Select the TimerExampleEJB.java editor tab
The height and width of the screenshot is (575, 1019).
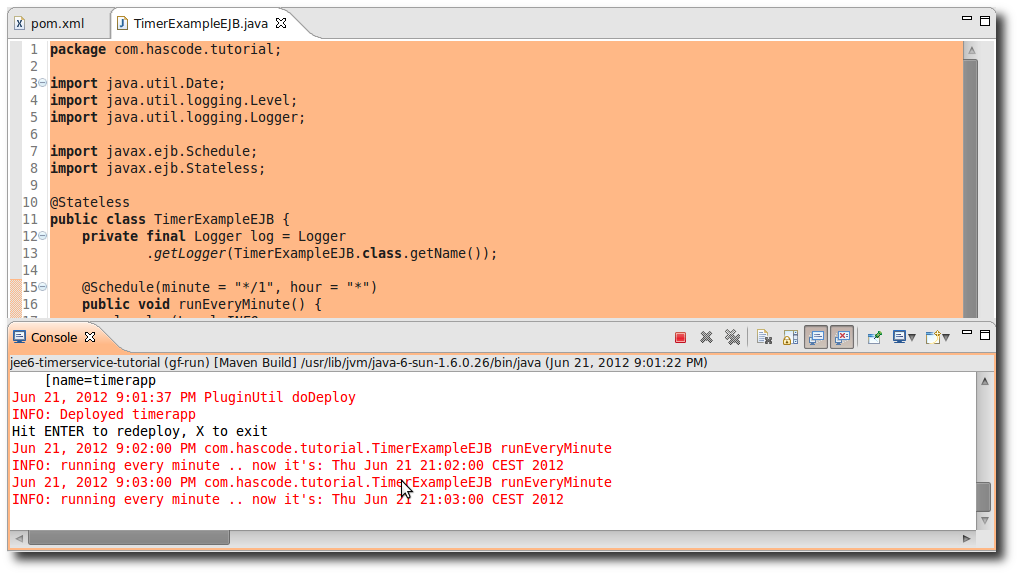coord(200,23)
